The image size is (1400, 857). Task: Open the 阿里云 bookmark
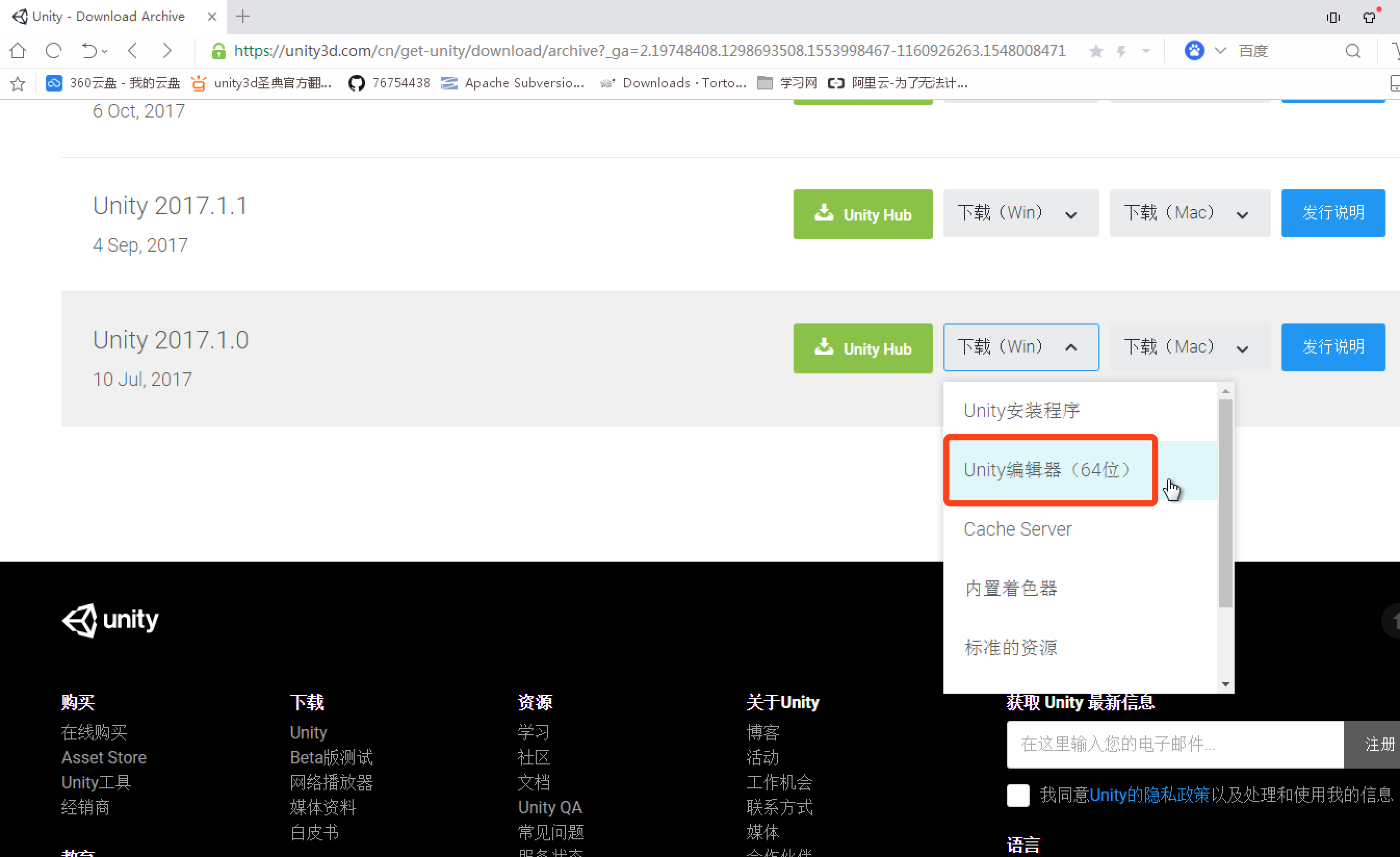coord(898,84)
